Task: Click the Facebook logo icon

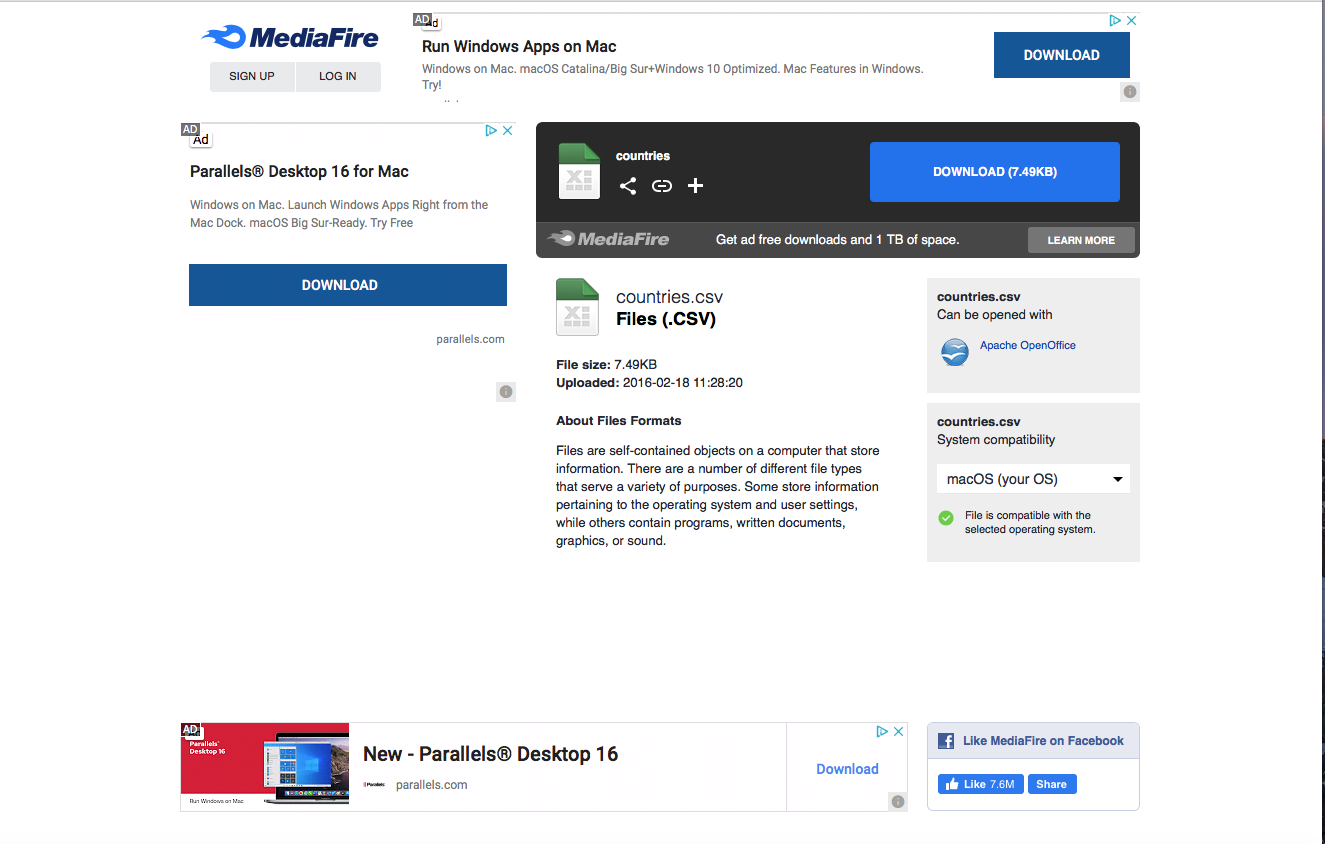Action: (946, 741)
